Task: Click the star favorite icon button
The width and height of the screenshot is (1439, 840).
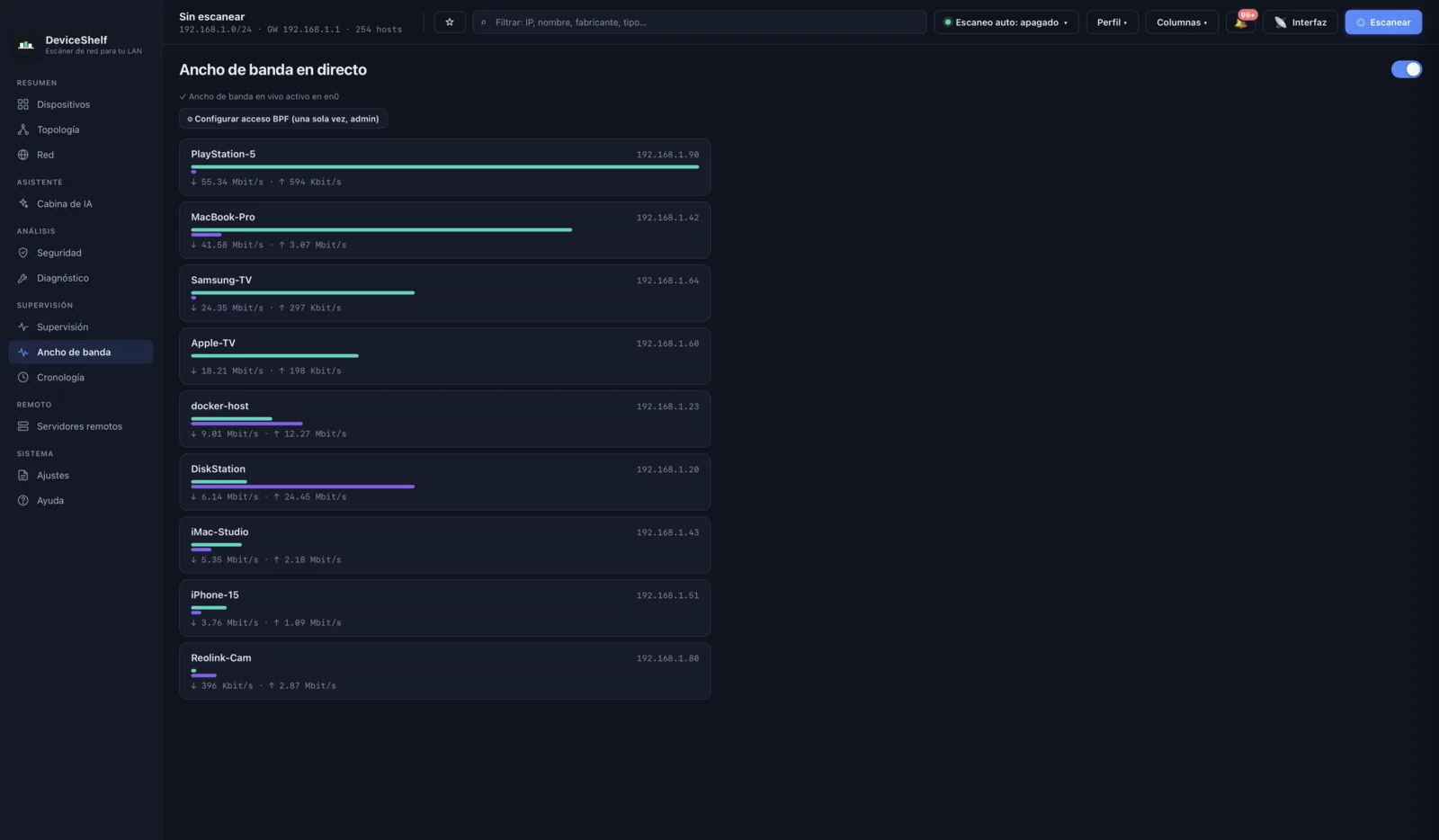Action: tap(450, 22)
